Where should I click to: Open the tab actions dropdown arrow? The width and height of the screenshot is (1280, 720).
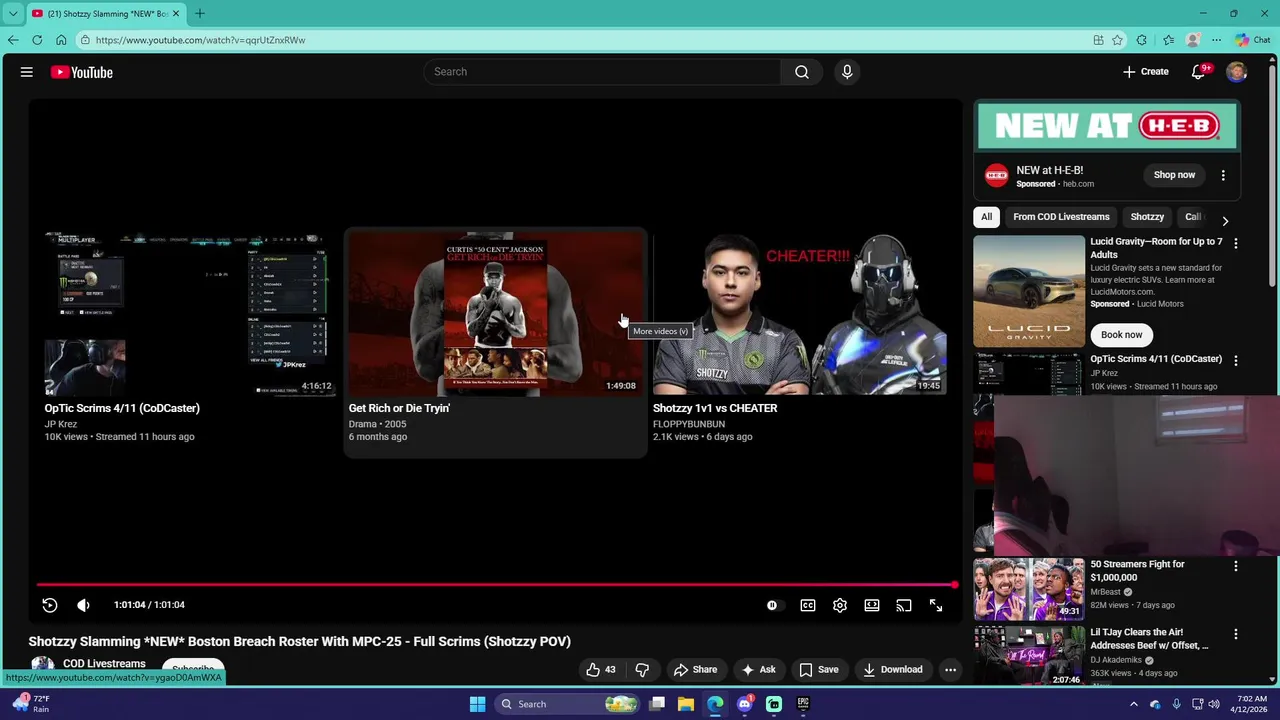click(x=12, y=14)
